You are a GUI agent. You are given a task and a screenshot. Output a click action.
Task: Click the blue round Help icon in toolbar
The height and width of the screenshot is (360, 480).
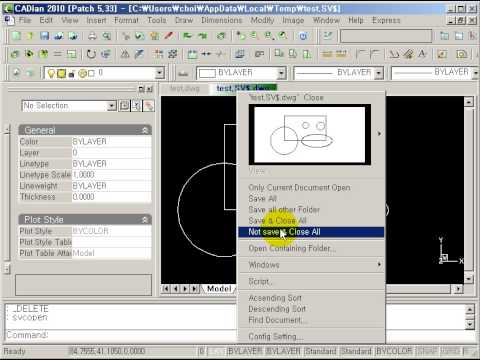click(303, 36)
